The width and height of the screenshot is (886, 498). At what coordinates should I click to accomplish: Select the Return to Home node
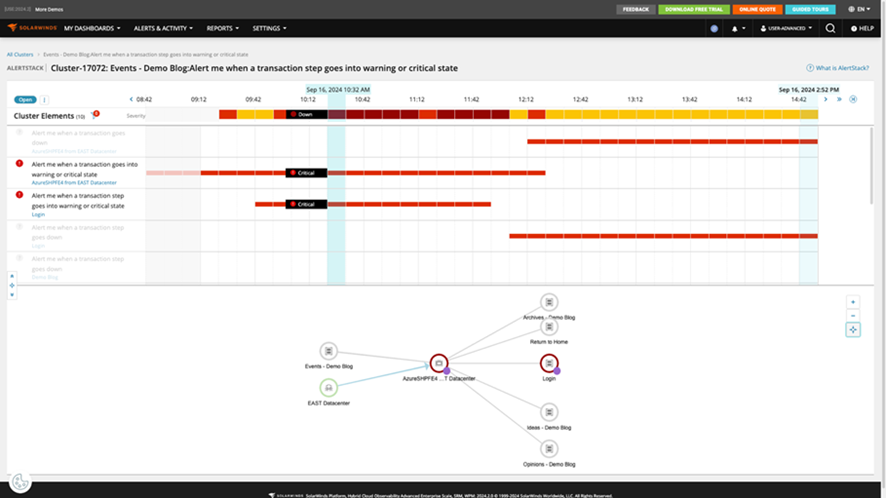click(549, 327)
